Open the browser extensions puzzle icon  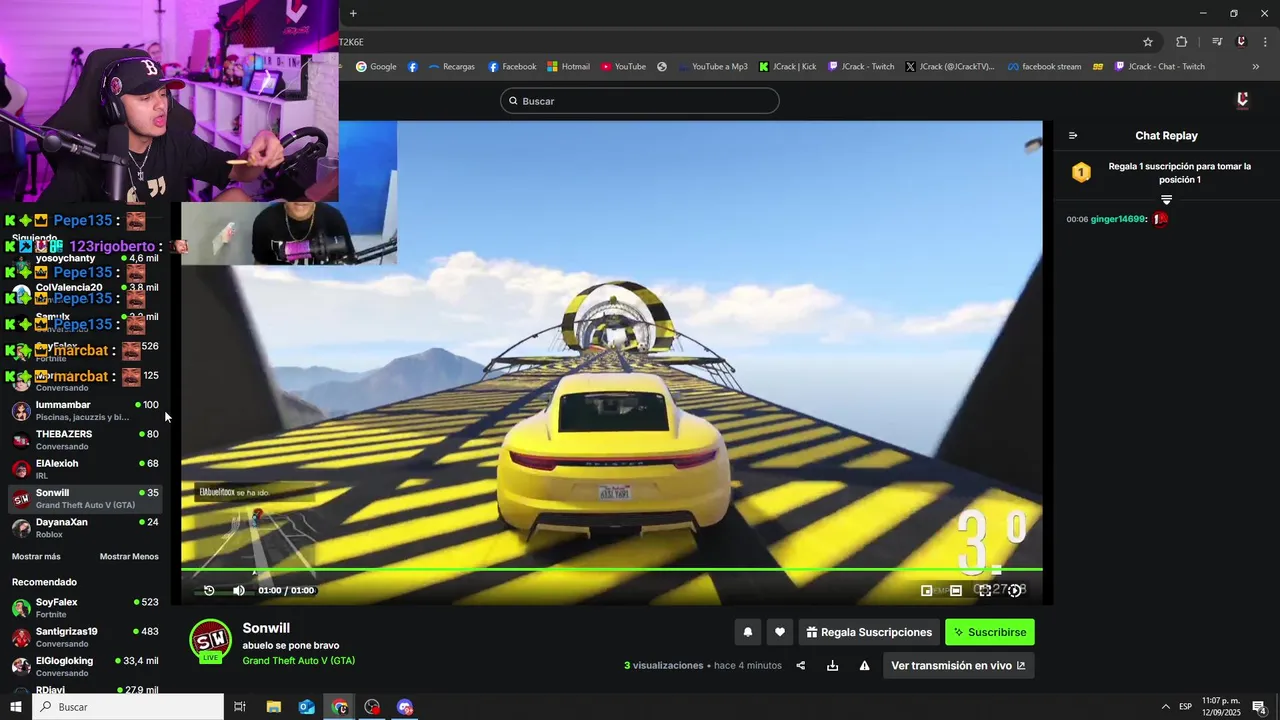[1182, 42]
